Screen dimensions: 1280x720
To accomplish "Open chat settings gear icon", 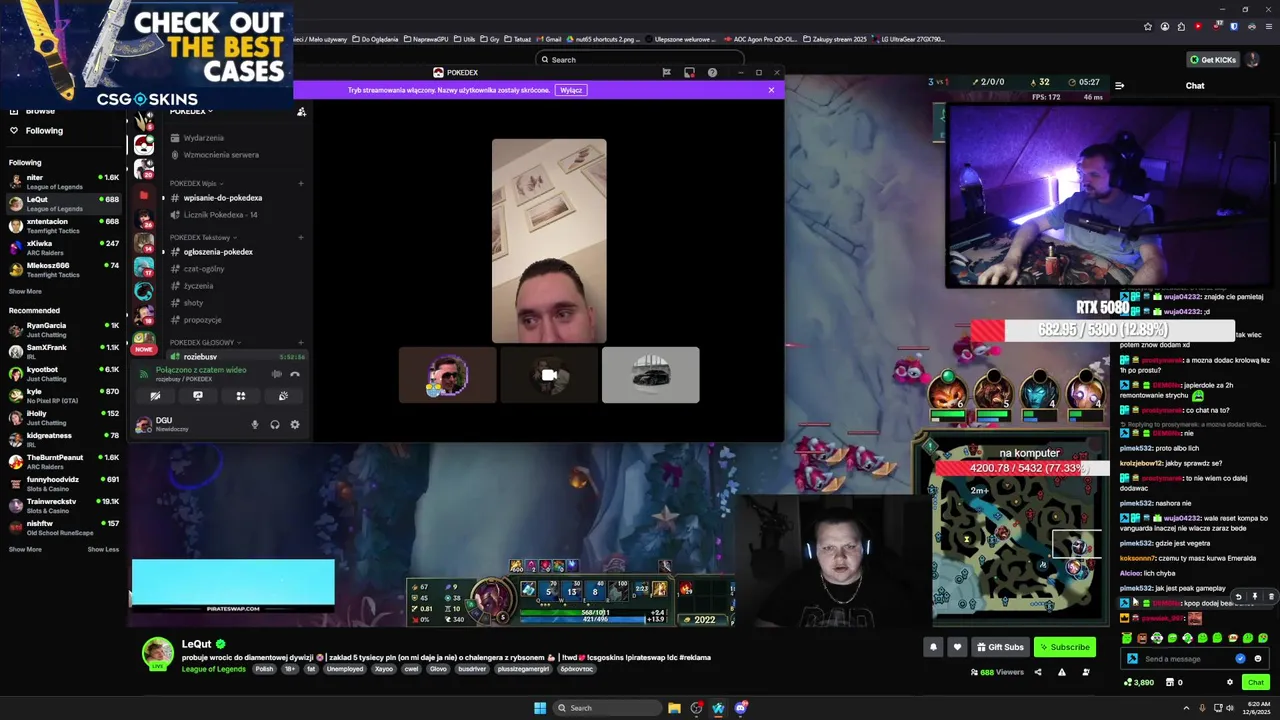I will (1230, 682).
